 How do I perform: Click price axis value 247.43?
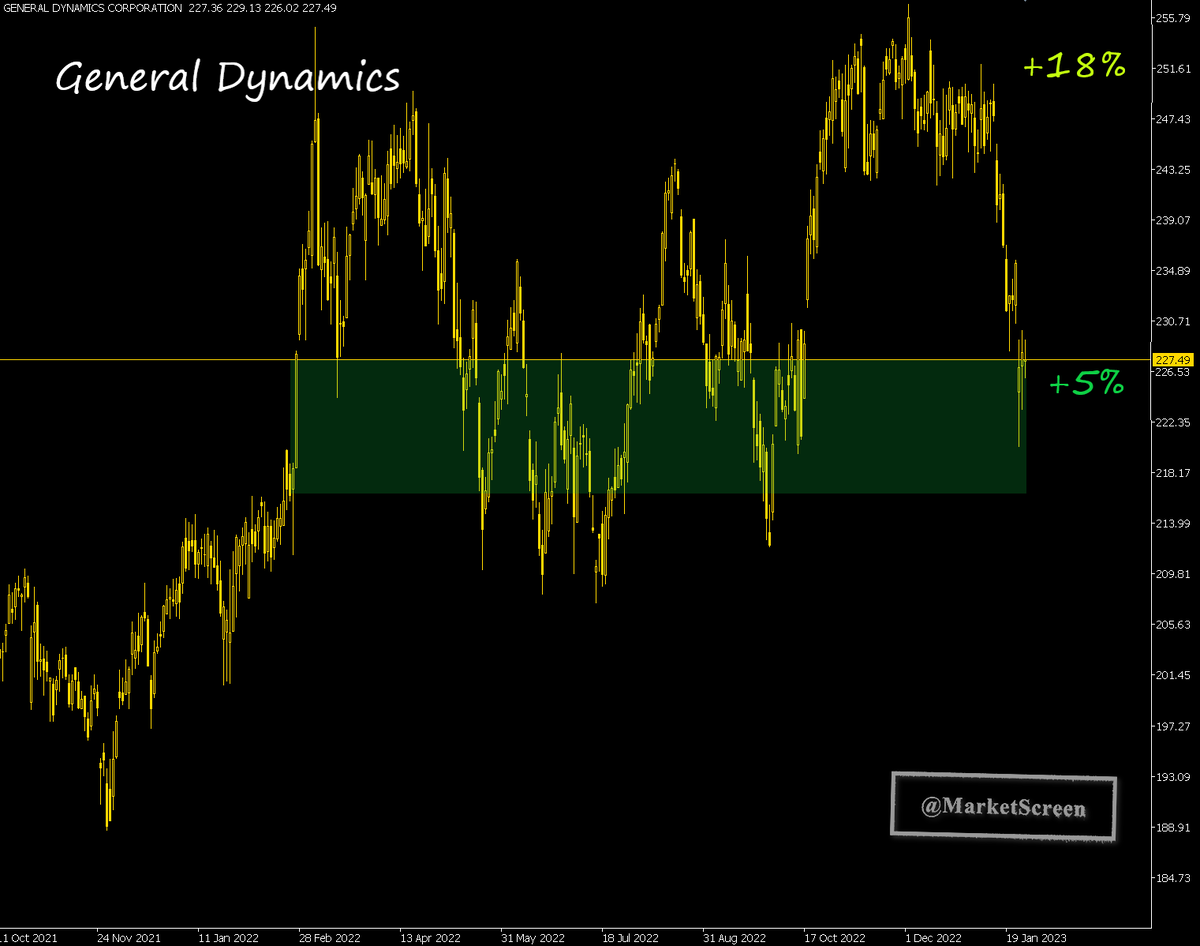(x=1173, y=119)
